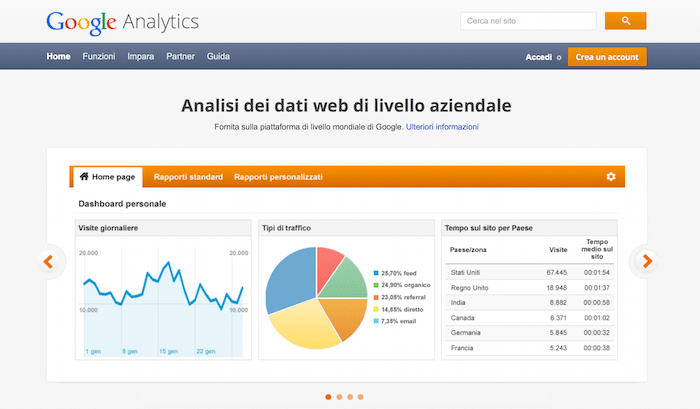Click the Visite column header

(558, 250)
